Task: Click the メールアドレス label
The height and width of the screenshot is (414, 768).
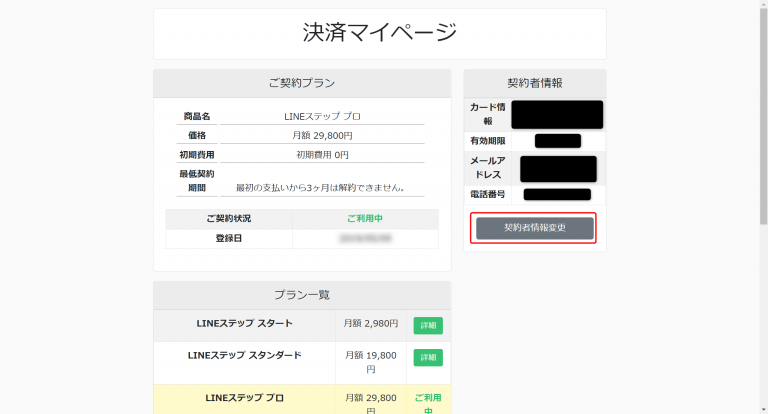Action: coord(488,168)
